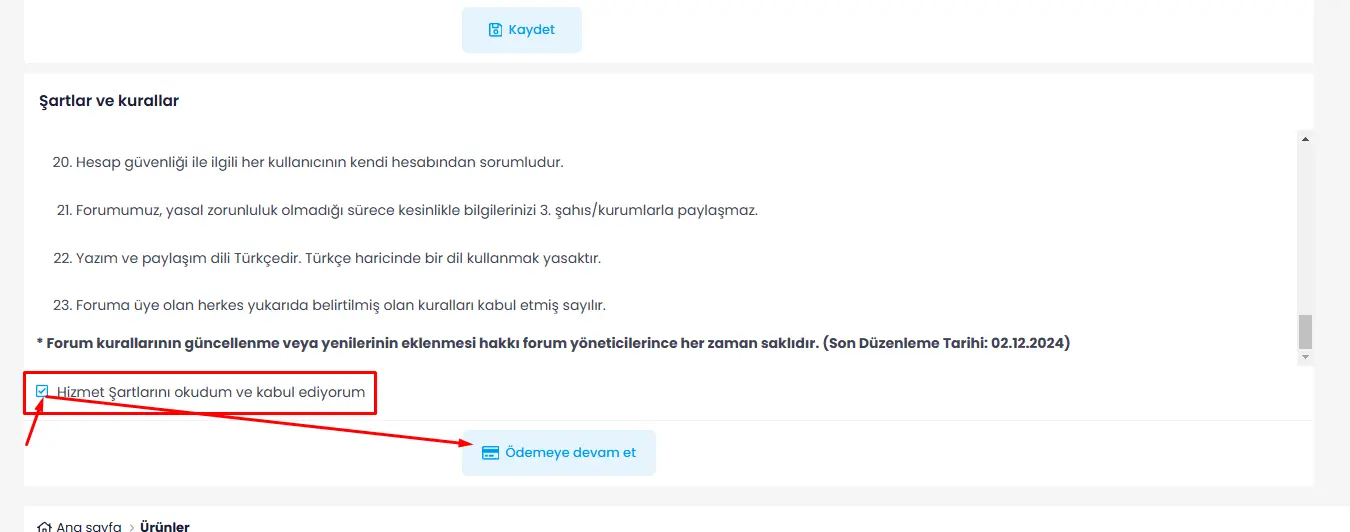The width and height of the screenshot is (1350, 532).
Task: Click rule 22 about Türkçe language
Action: point(326,258)
